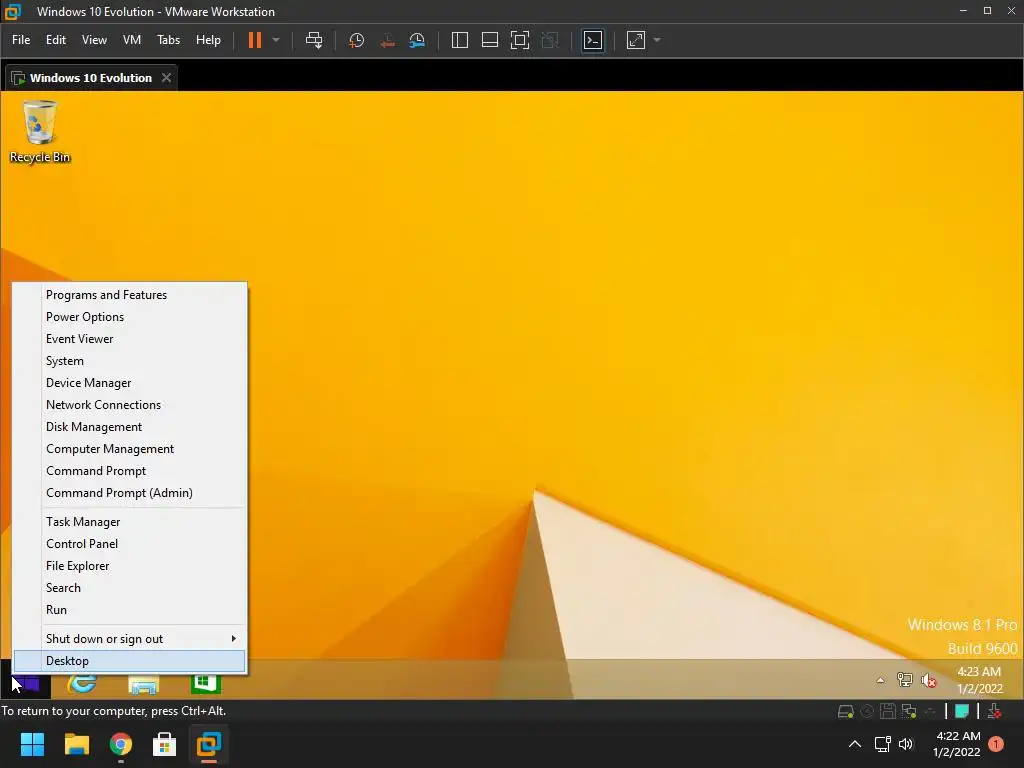The width and height of the screenshot is (1024, 768).
Task: Open the VM menu
Action: tap(132, 40)
